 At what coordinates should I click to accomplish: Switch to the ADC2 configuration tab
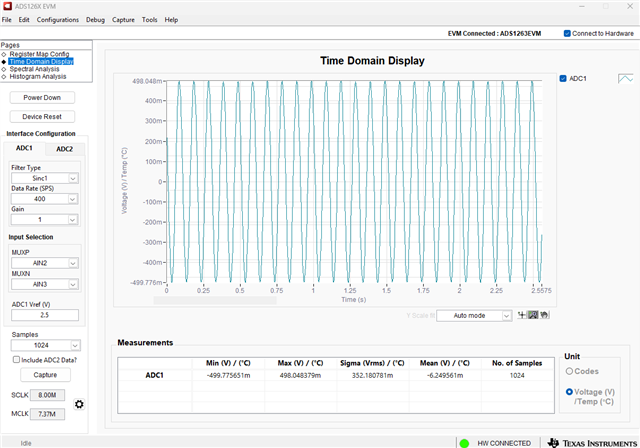click(64, 149)
